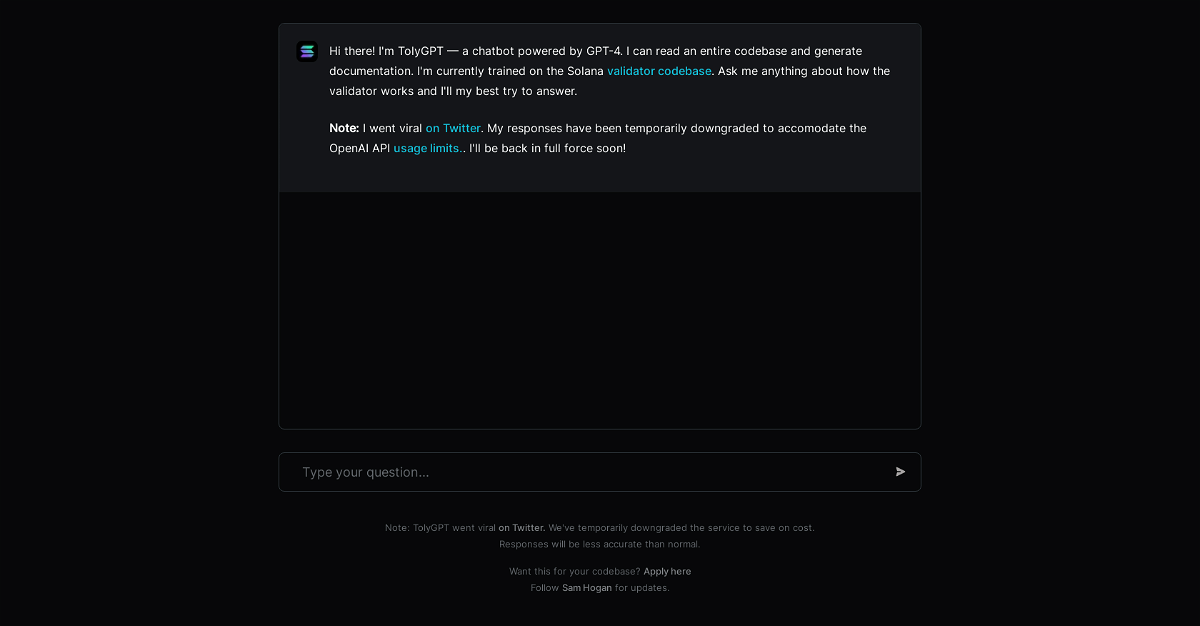1200x626 pixels.
Task: Click the empty chat history area
Action: [600, 310]
